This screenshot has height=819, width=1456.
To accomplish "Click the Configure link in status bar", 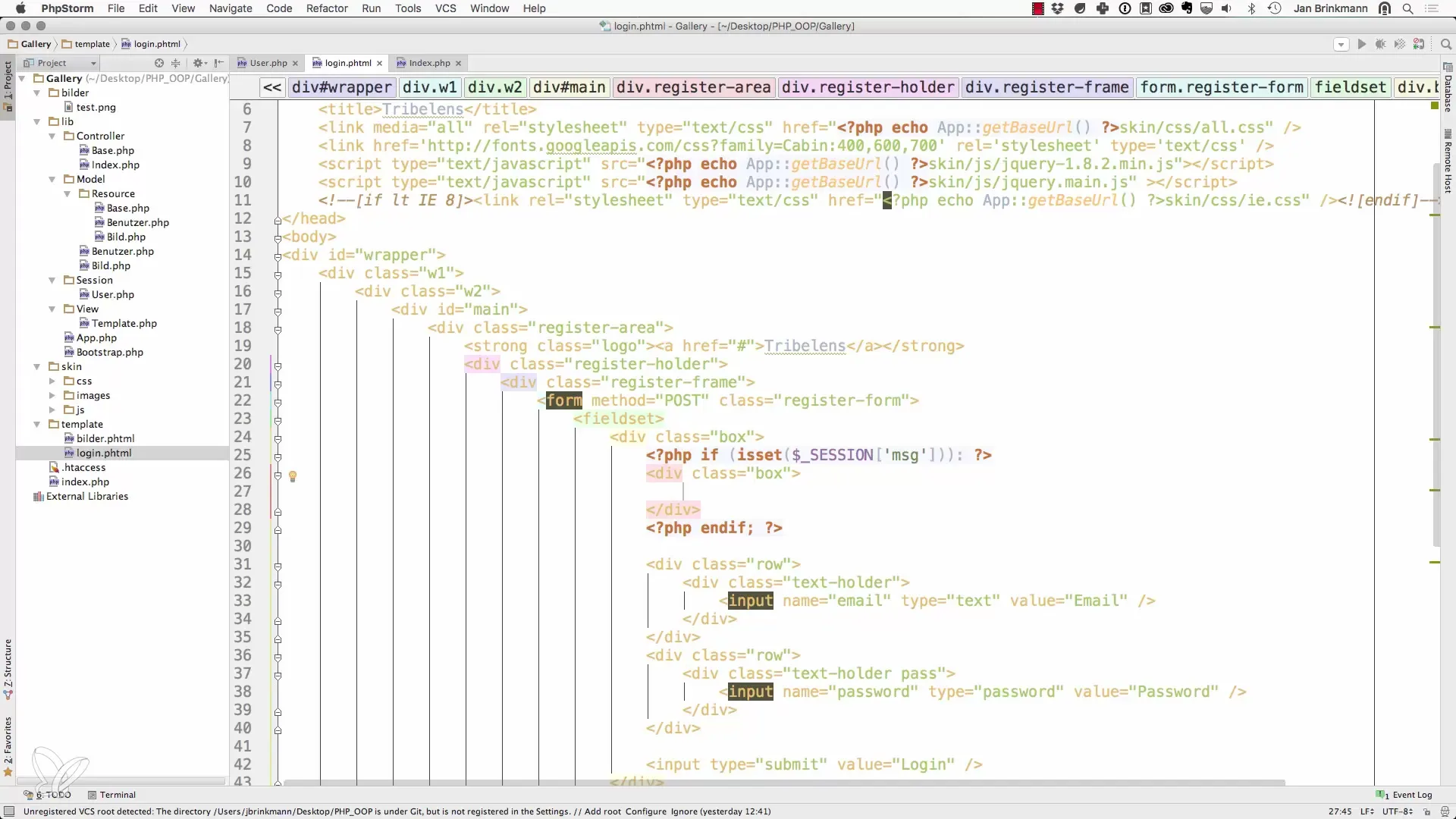I will 645,811.
